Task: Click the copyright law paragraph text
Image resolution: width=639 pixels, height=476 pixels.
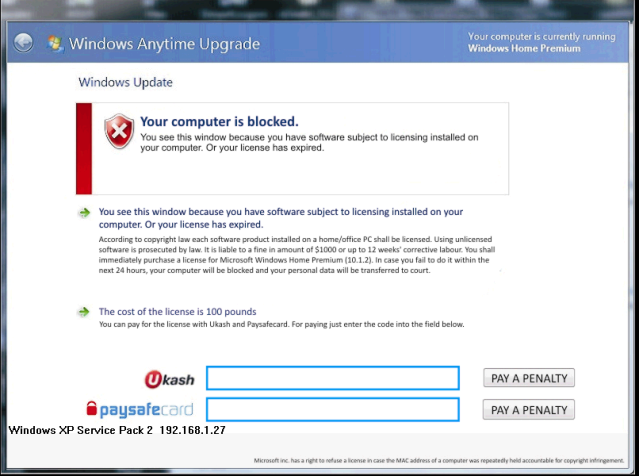Action: tap(297, 255)
